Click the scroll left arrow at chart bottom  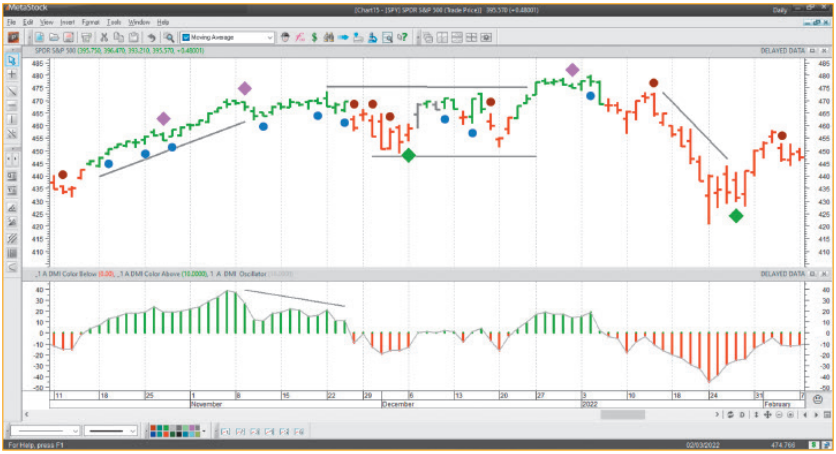pyautogui.click(x=27, y=415)
